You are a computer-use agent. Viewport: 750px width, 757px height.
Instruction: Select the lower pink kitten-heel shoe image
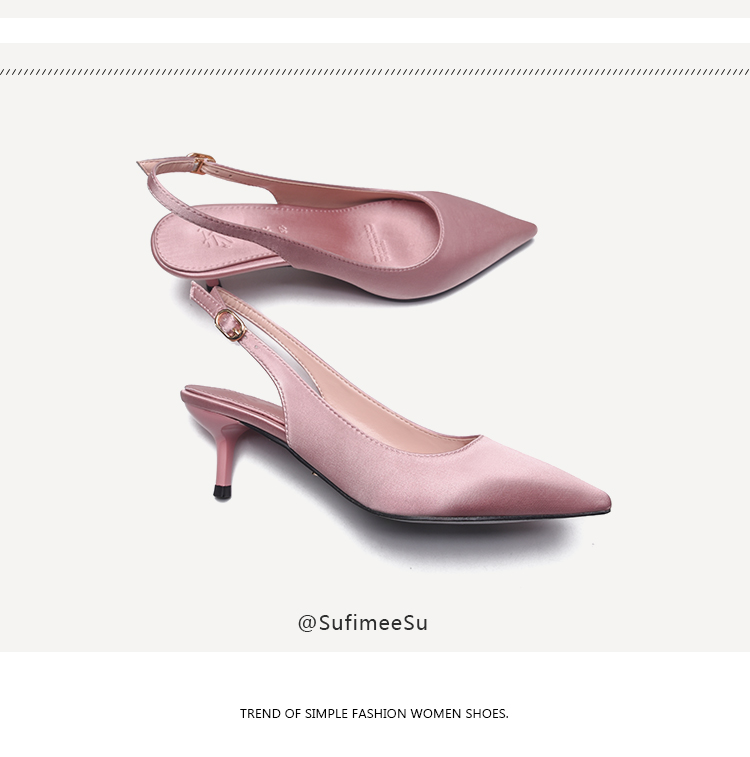(x=396, y=401)
